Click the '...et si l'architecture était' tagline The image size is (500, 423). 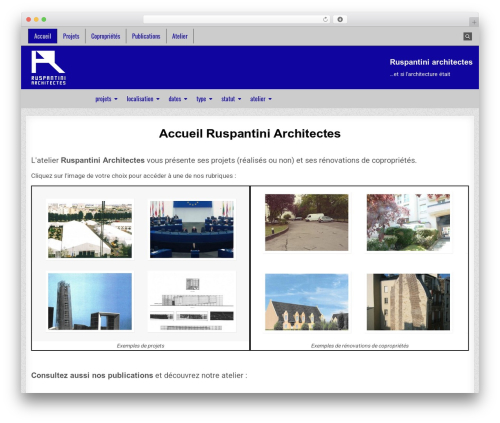[420, 74]
